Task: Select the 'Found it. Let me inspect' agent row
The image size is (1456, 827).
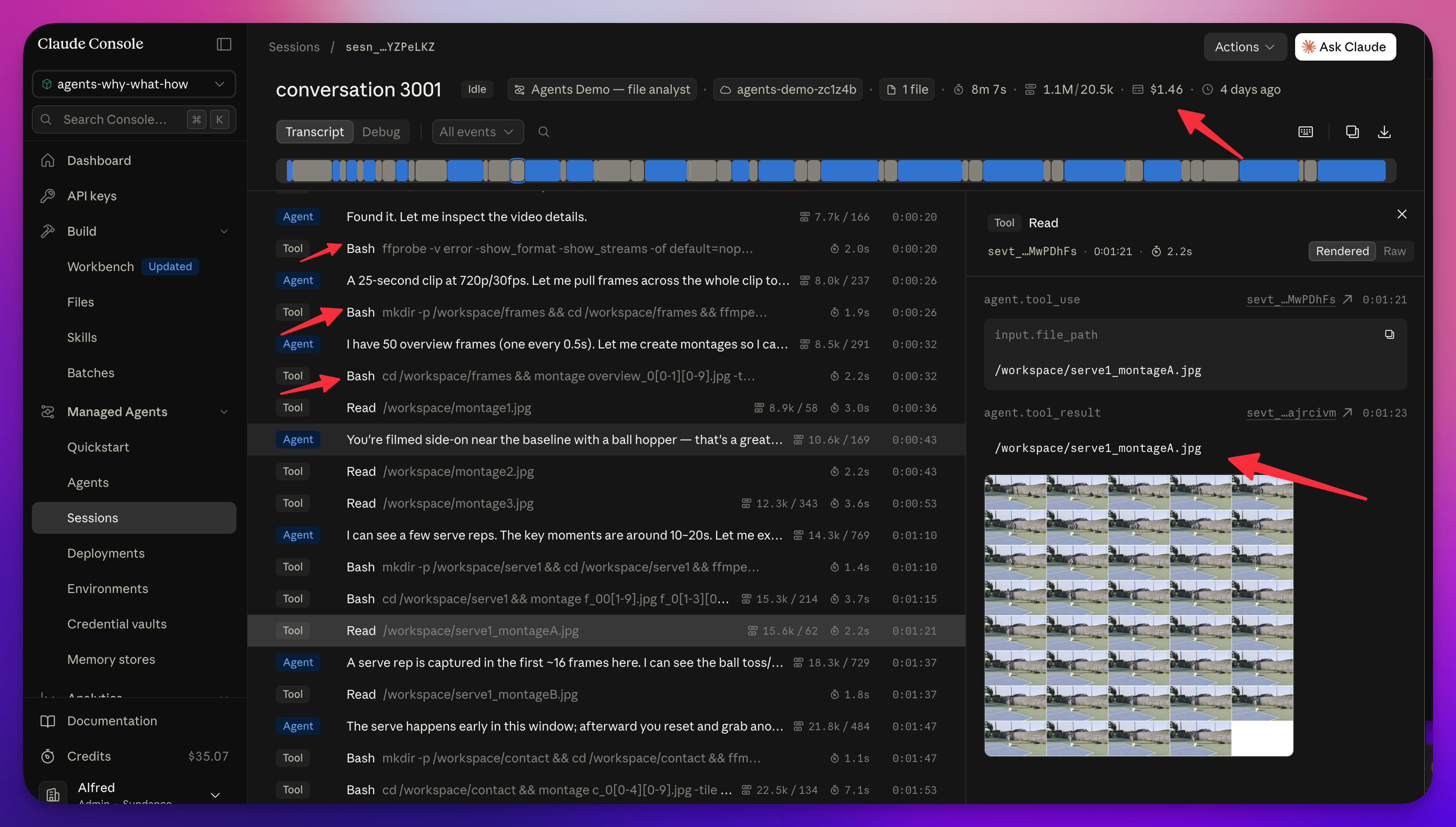Action: (606, 216)
